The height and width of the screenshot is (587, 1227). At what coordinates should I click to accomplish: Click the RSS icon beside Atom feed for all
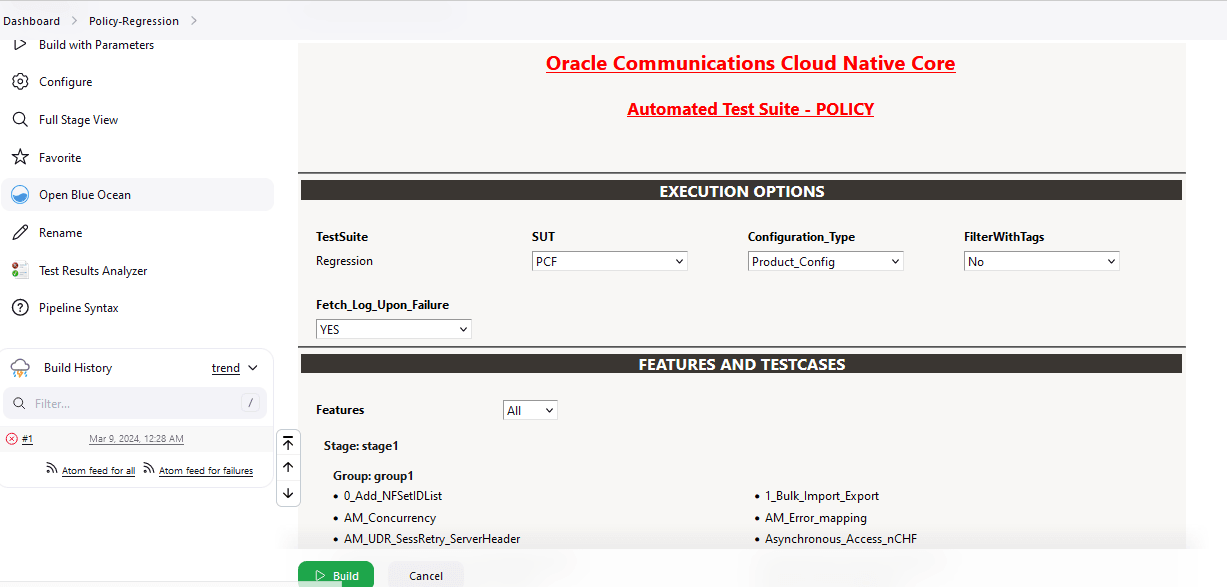(x=53, y=469)
